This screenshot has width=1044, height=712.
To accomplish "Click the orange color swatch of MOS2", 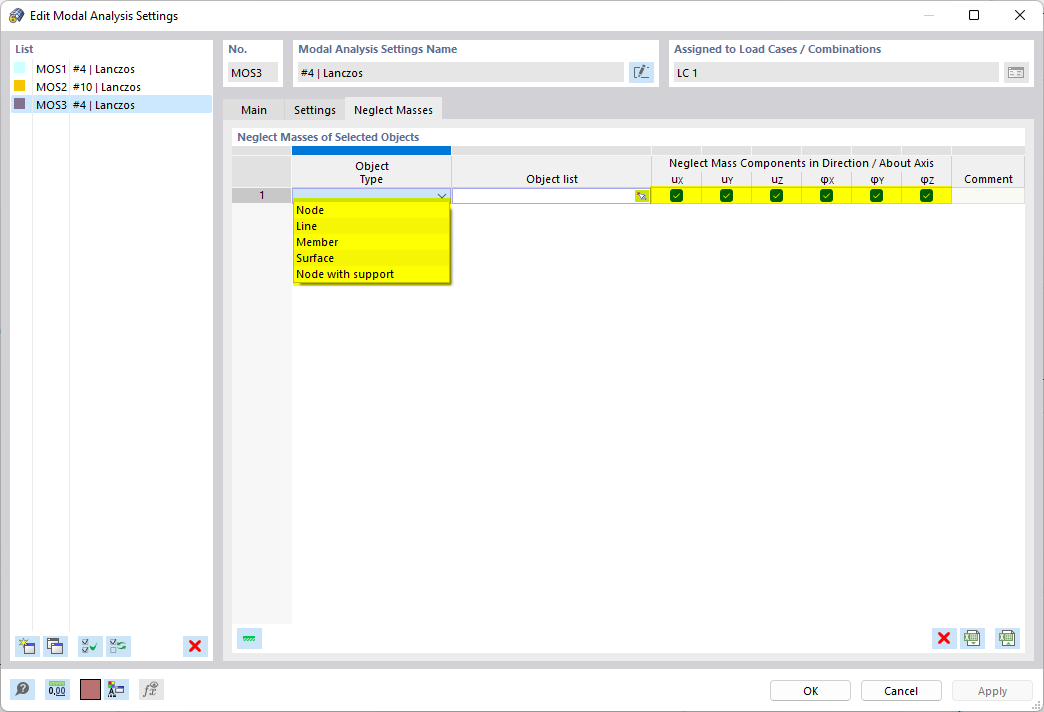I will (20, 86).
